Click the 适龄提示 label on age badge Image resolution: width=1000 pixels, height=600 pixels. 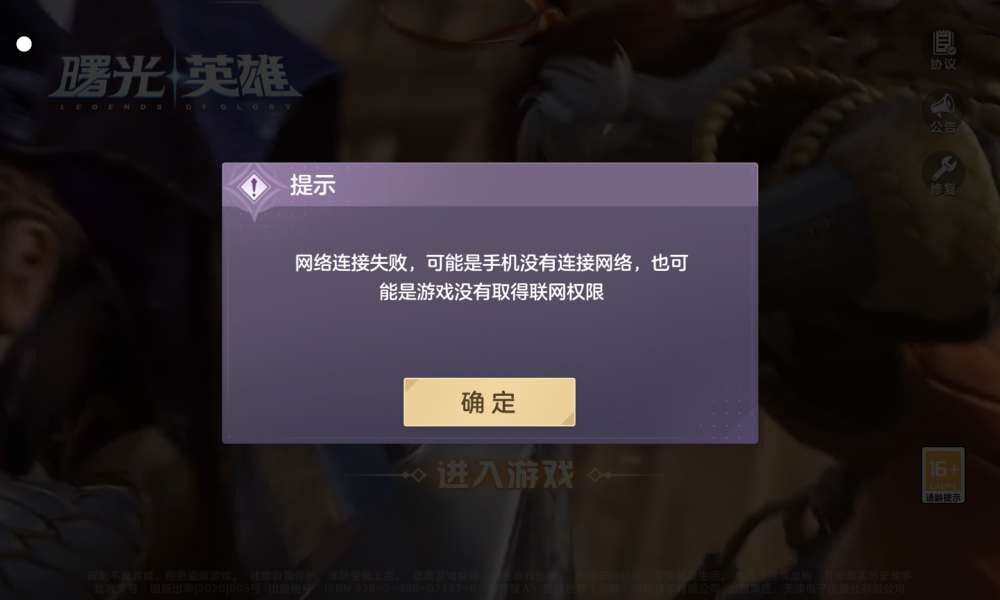click(x=943, y=497)
